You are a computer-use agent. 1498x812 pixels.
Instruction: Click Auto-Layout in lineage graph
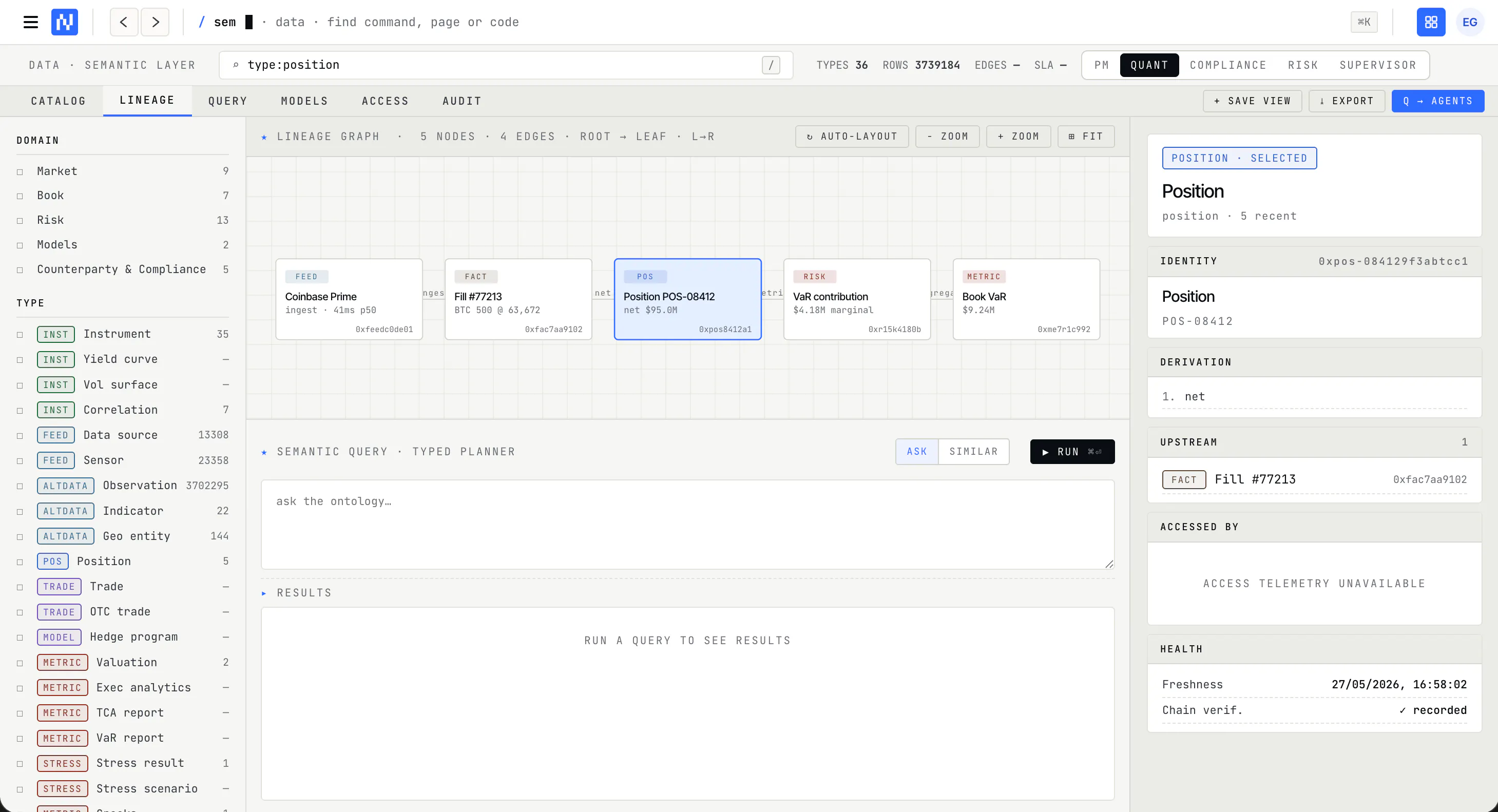coord(852,137)
